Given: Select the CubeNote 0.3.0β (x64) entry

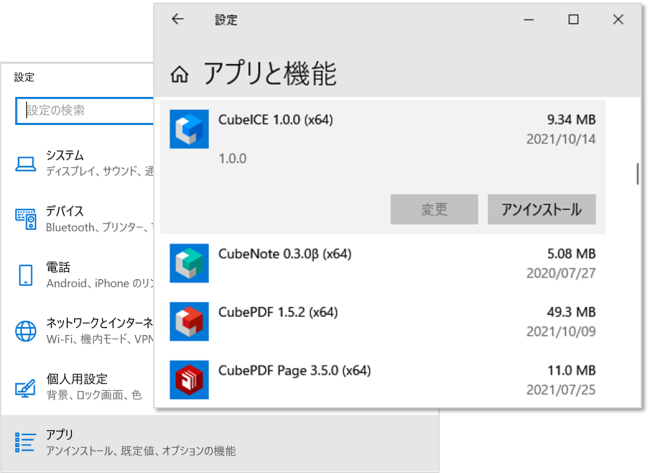Looking at the screenshot, I should [383, 263].
